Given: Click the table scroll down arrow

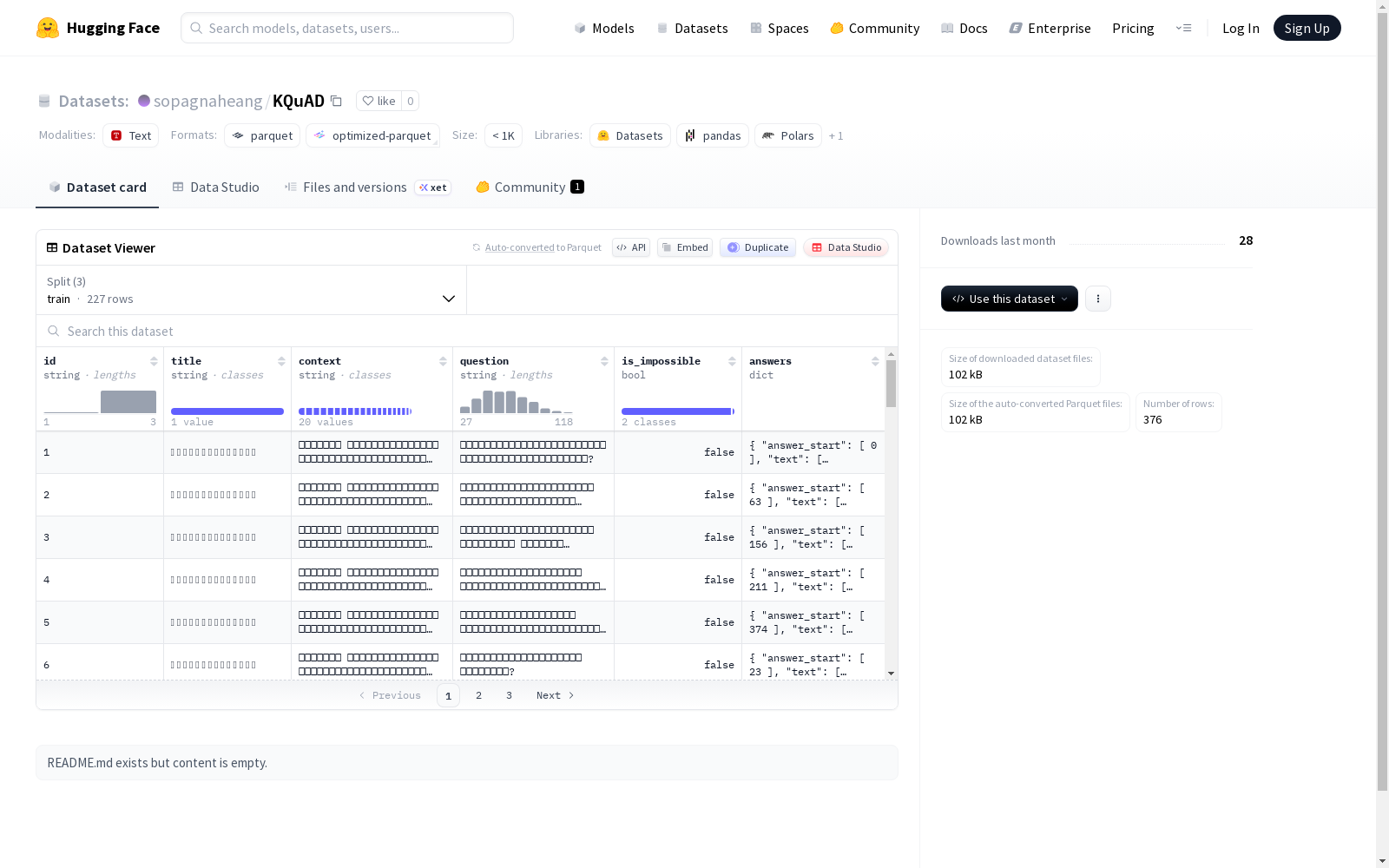Looking at the screenshot, I should pyautogui.click(x=891, y=674).
